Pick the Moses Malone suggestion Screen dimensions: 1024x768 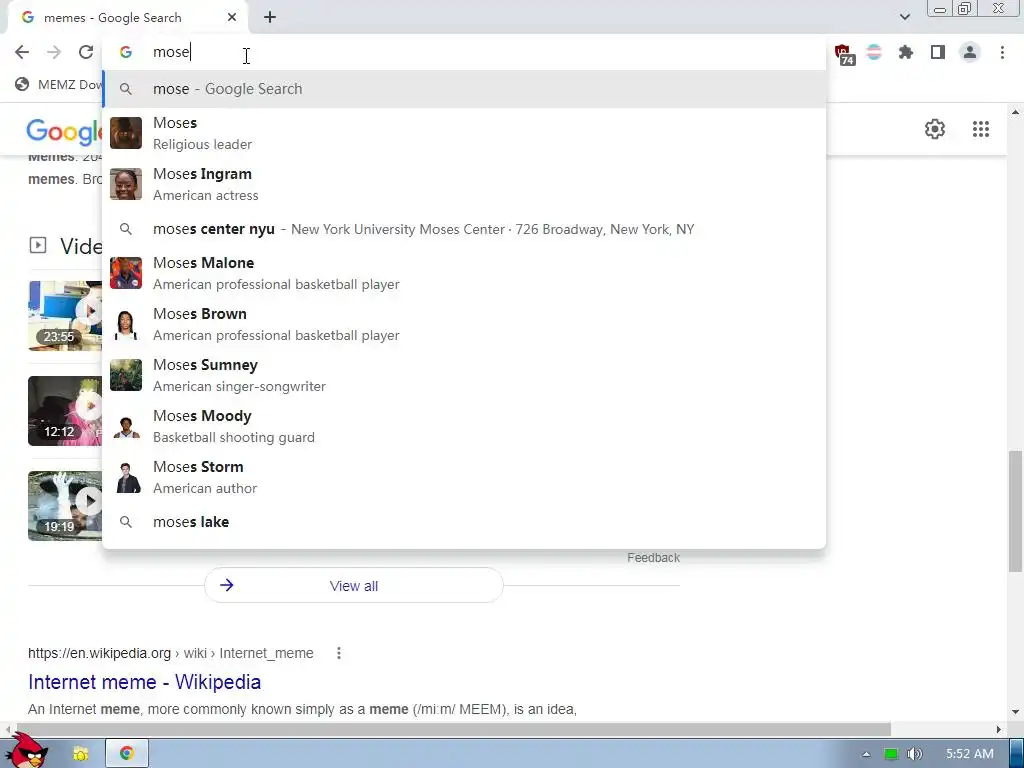pyautogui.click(x=464, y=273)
